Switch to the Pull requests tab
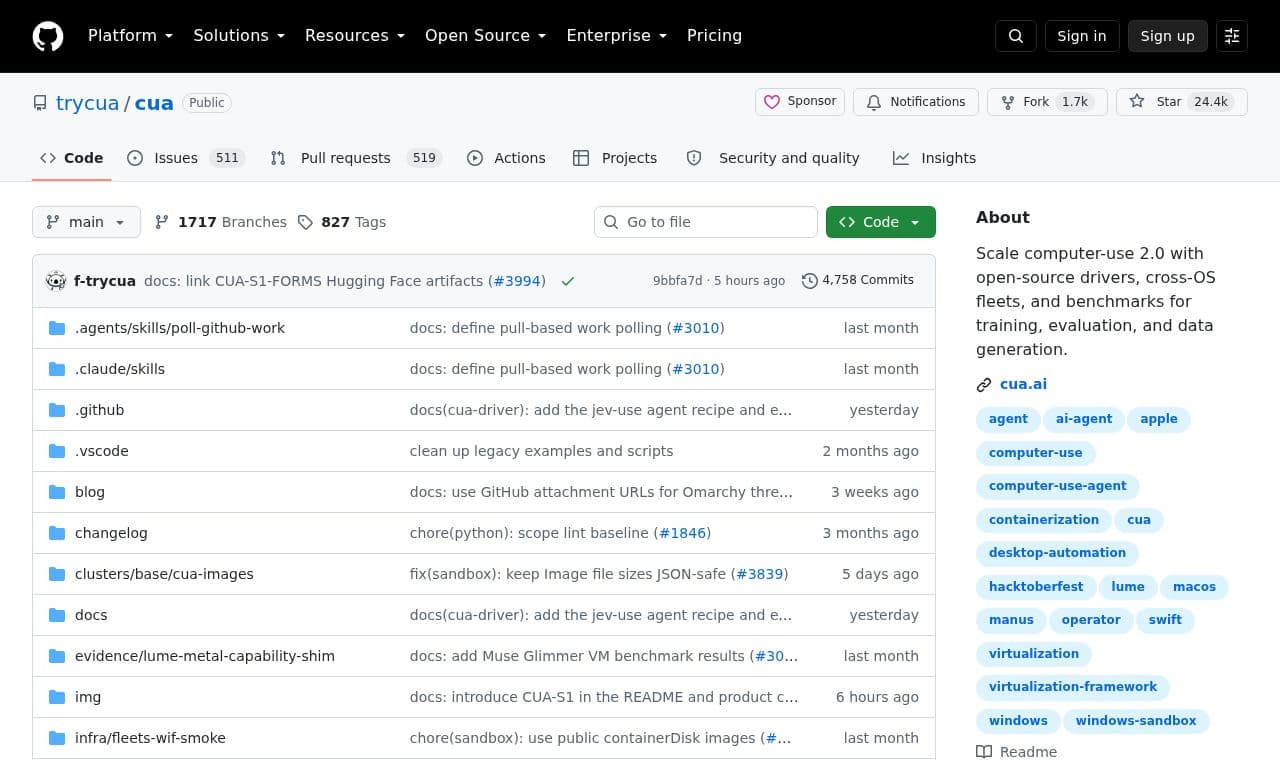 [356, 158]
